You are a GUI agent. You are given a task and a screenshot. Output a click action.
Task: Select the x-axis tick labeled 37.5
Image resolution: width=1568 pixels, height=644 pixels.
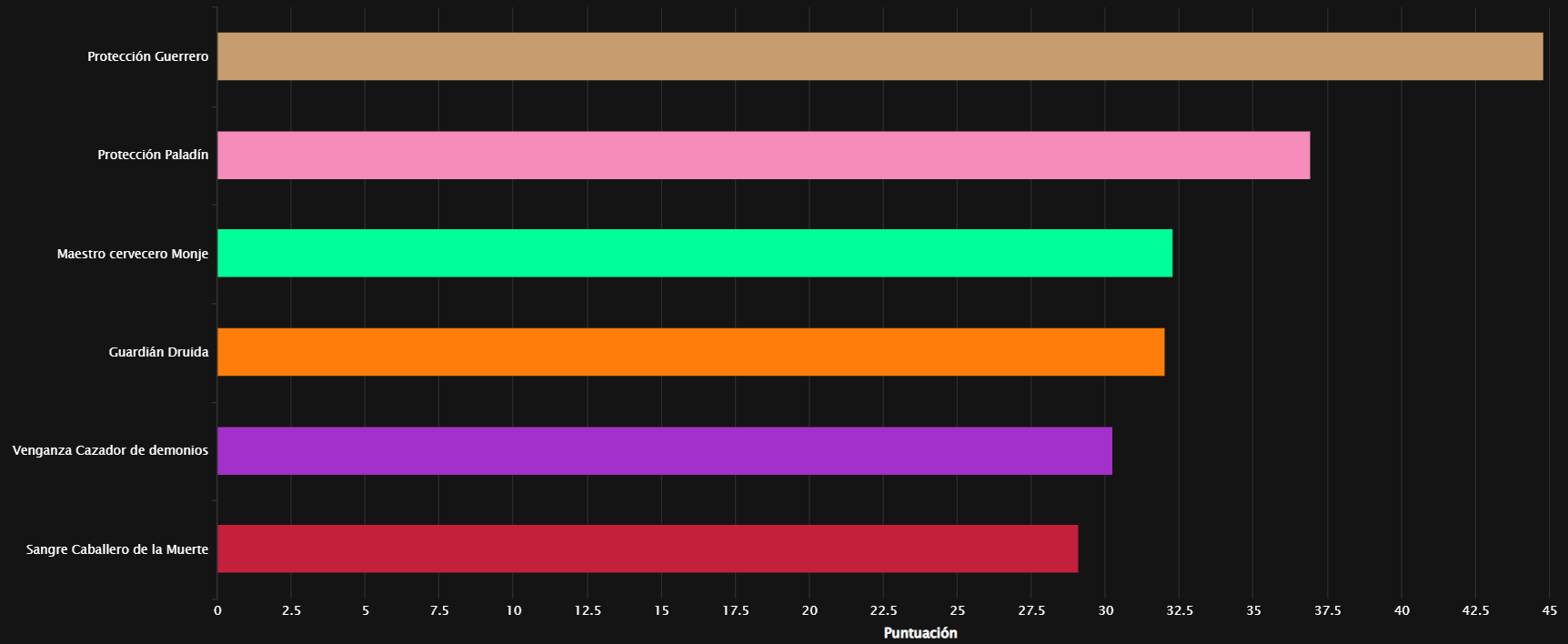tap(1327, 610)
